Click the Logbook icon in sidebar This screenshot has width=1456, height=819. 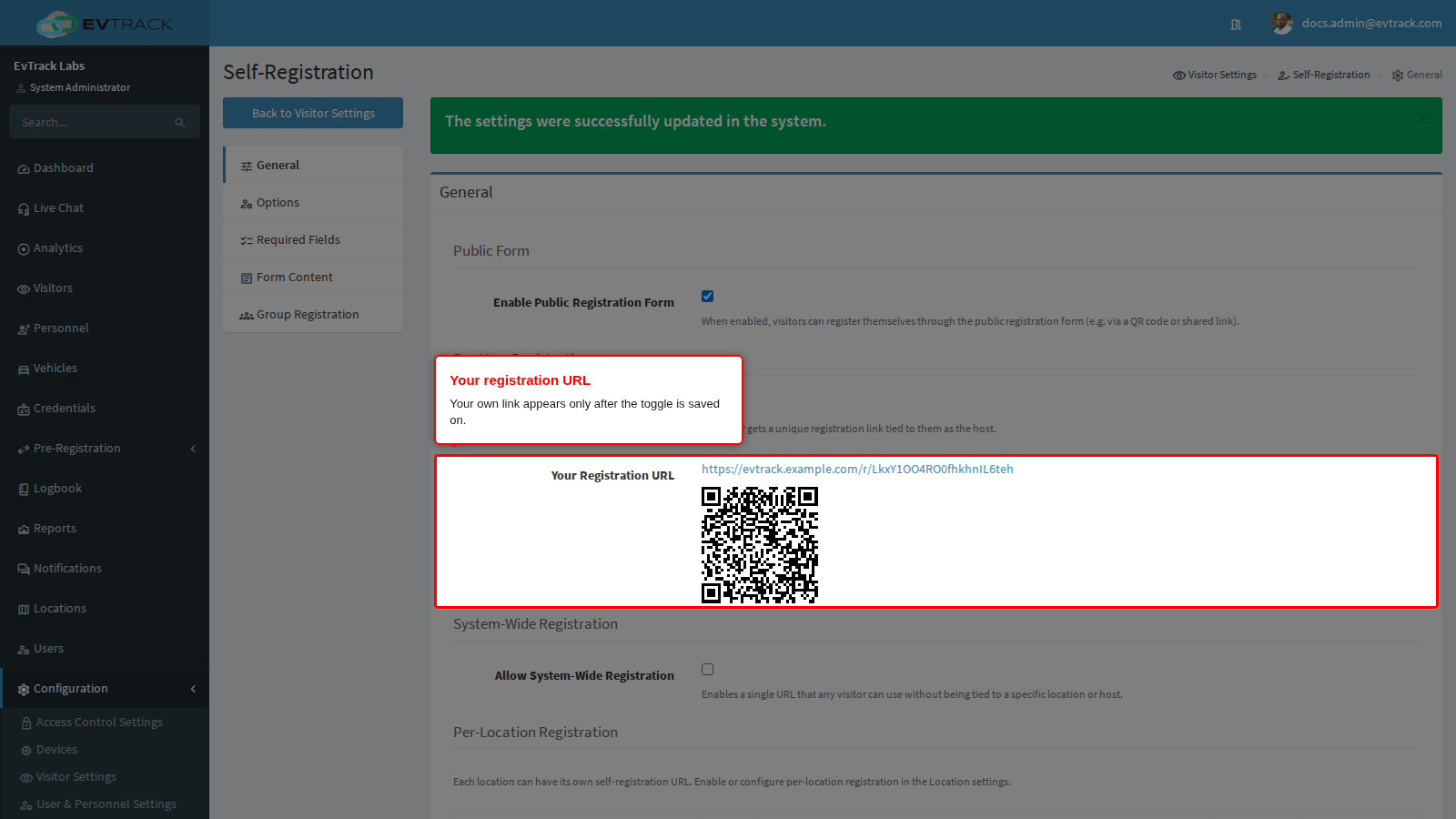(x=24, y=490)
